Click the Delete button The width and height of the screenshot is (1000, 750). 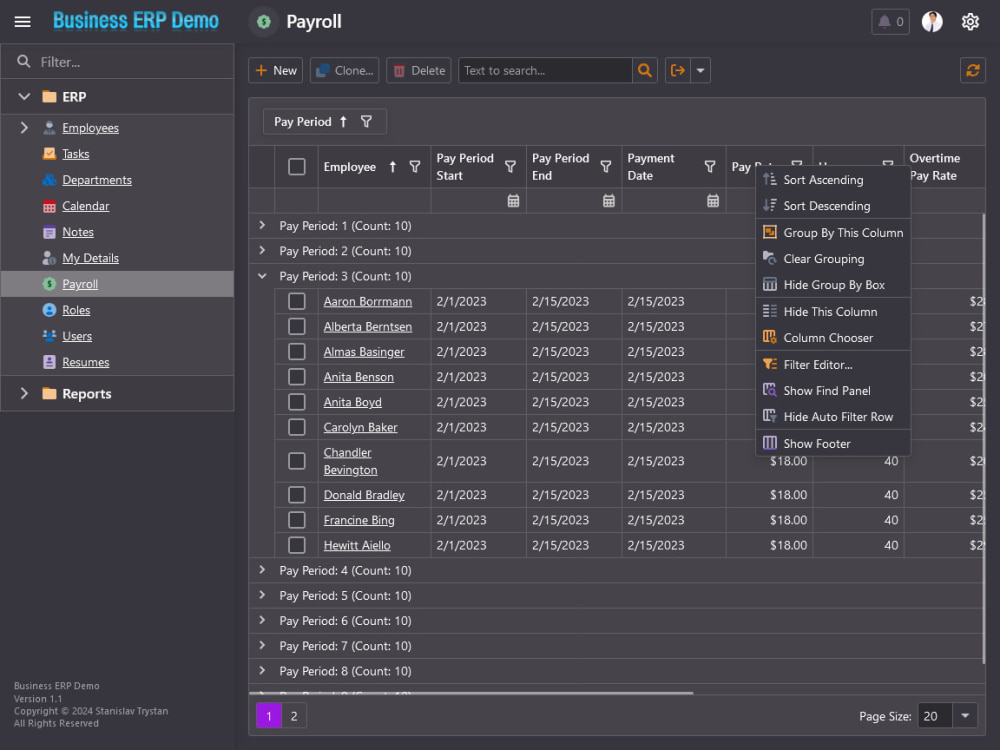coord(419,70)
